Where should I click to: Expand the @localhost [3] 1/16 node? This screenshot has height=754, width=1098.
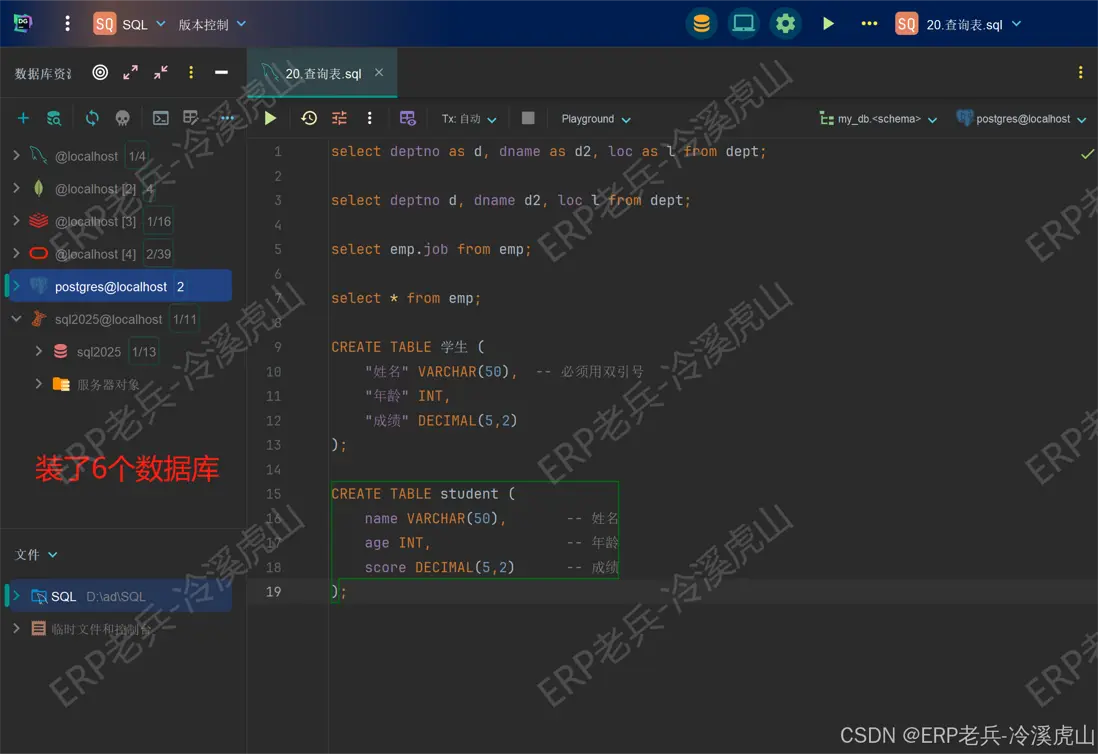(x=16, y=221)
